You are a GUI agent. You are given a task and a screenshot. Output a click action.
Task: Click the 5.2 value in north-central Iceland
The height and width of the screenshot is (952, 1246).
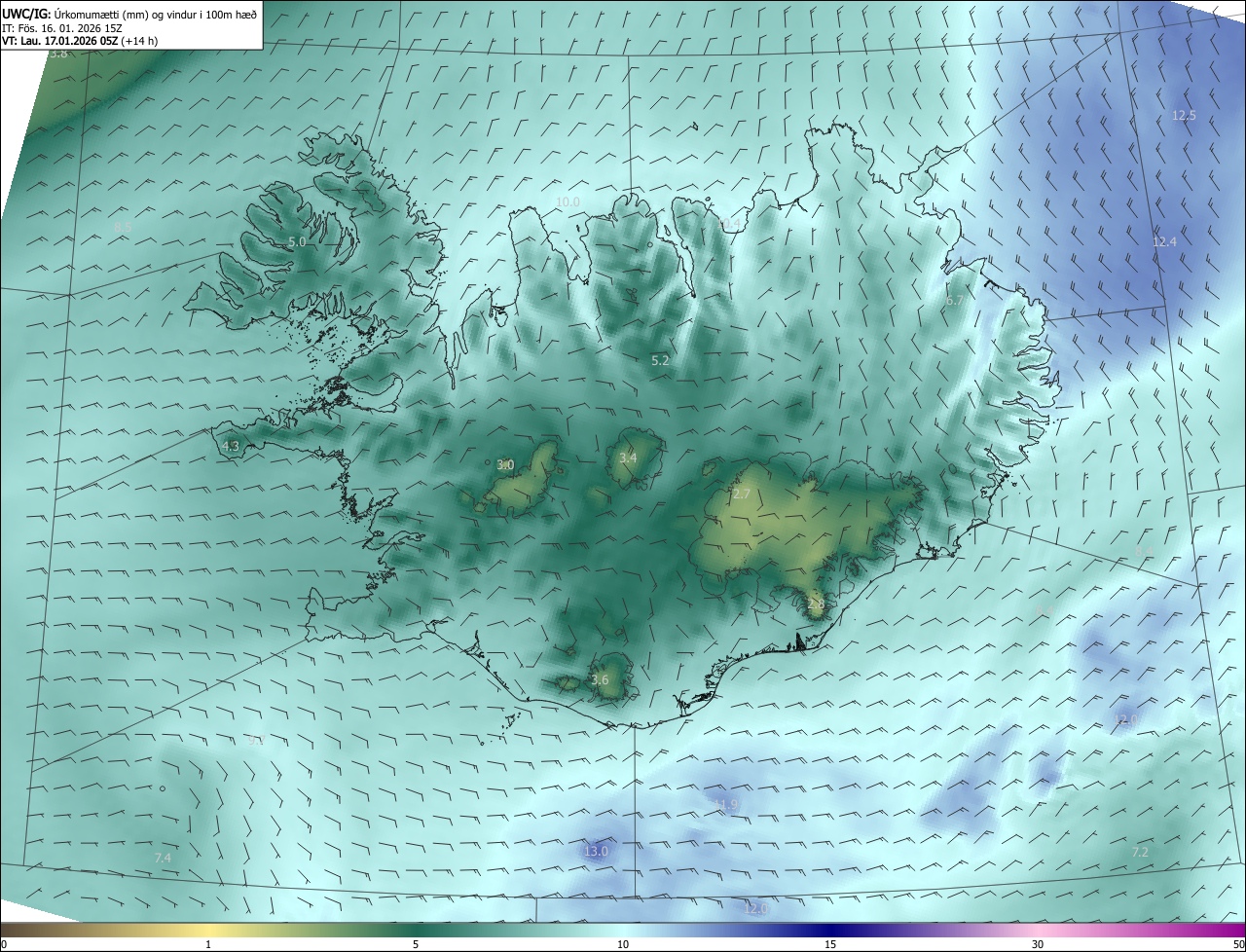pos(660,360)
